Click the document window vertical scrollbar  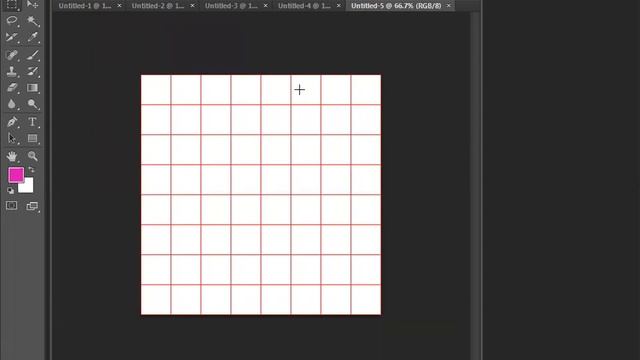click(475, 186)
